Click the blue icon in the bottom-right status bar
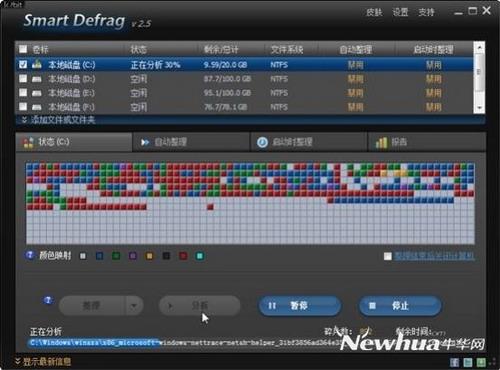This screenshot has width=500, height=370. coord(454,362)
